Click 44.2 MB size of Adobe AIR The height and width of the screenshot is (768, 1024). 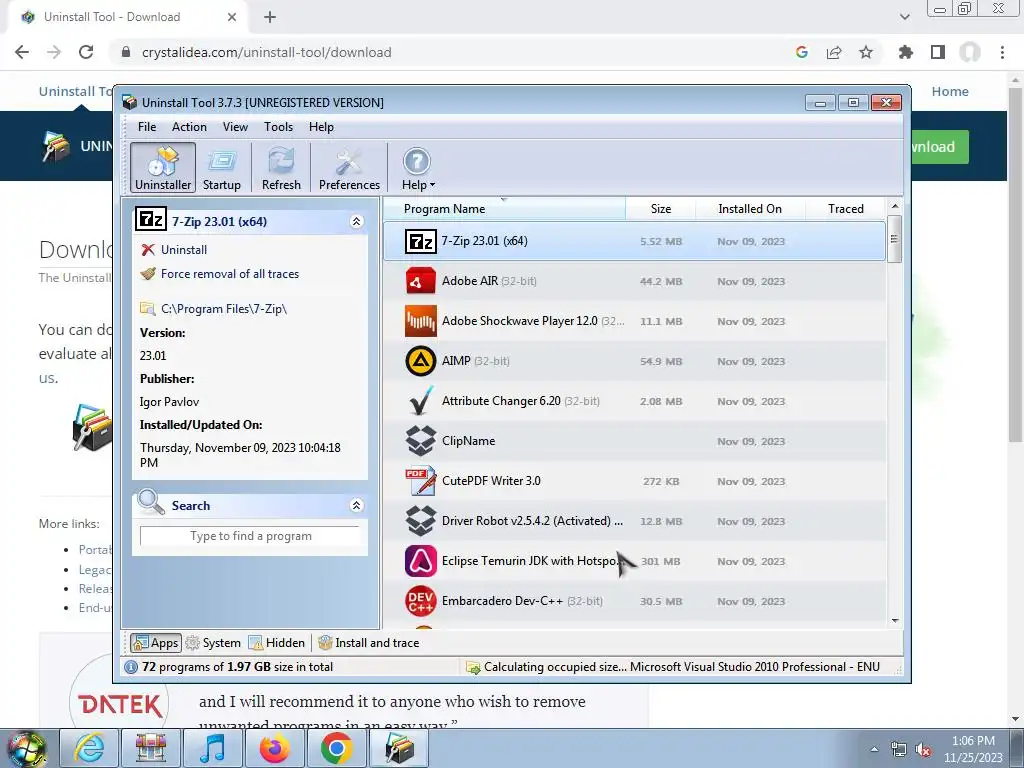(x=661, y=281)
